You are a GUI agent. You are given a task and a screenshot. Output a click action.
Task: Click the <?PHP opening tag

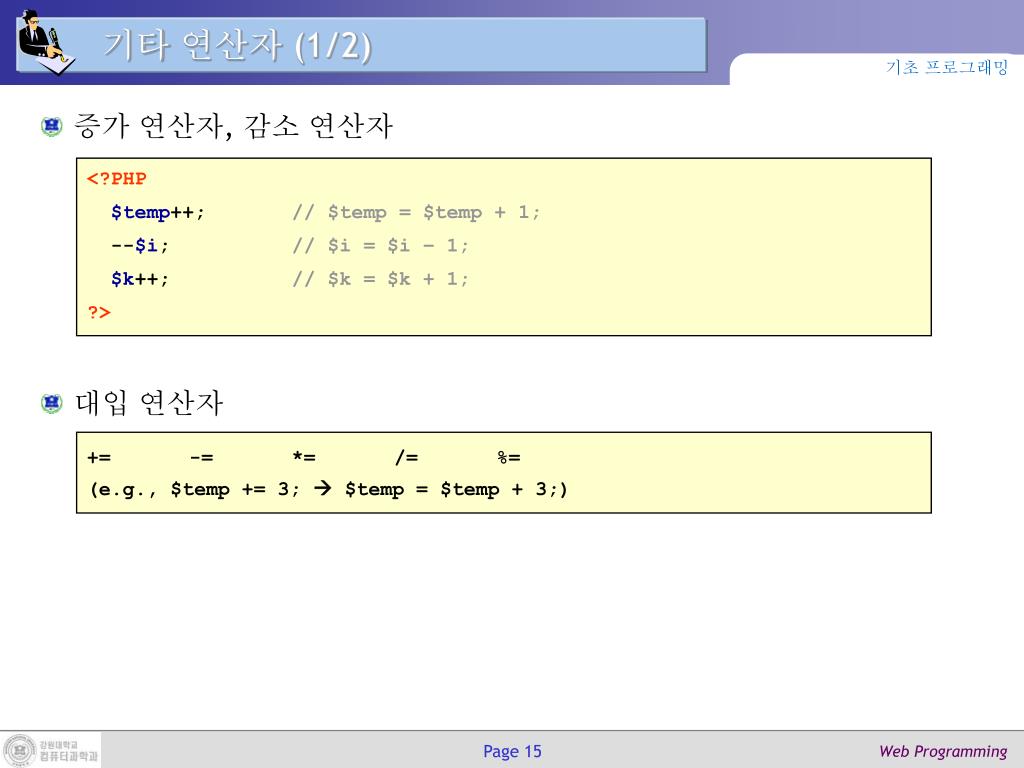point(117,179)
